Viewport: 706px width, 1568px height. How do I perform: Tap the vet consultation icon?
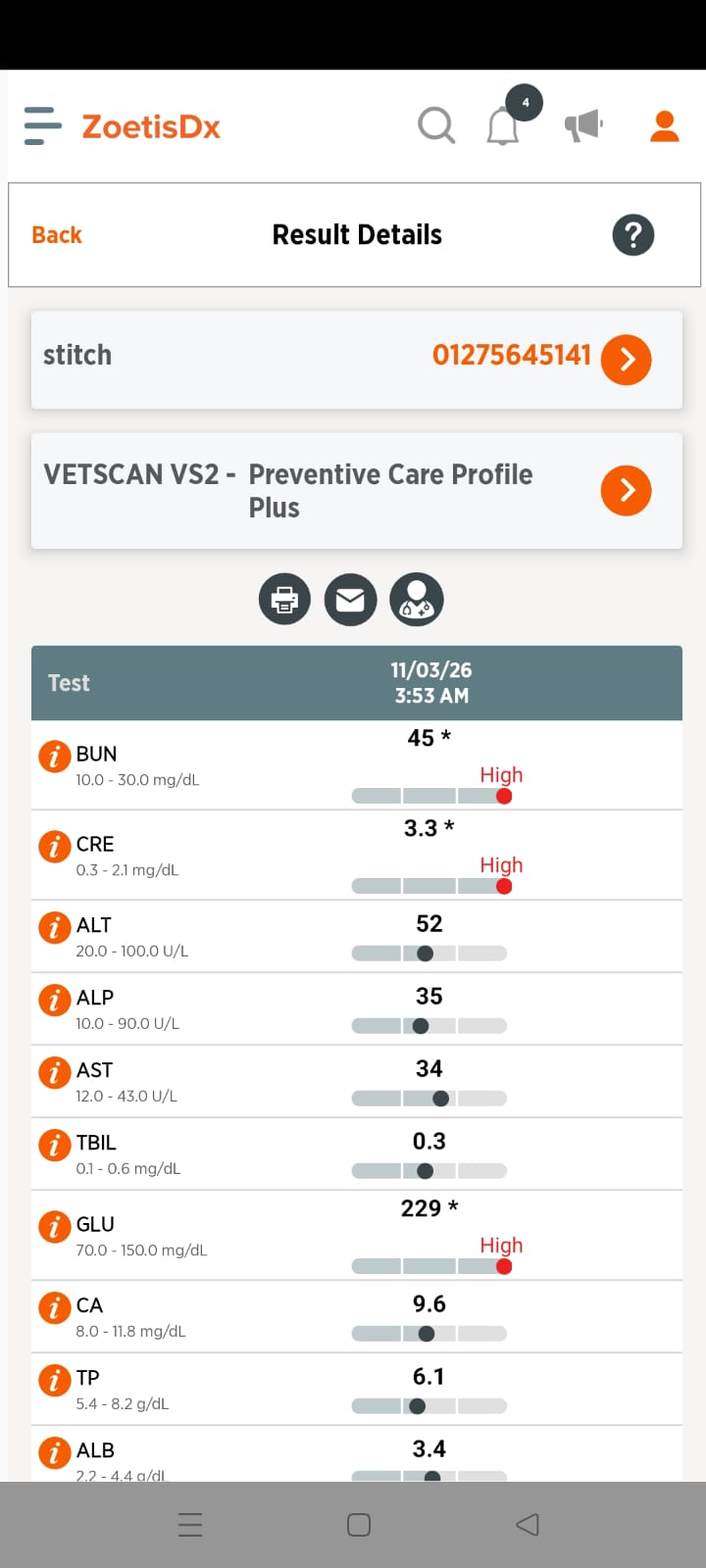(x=417, y=599)
